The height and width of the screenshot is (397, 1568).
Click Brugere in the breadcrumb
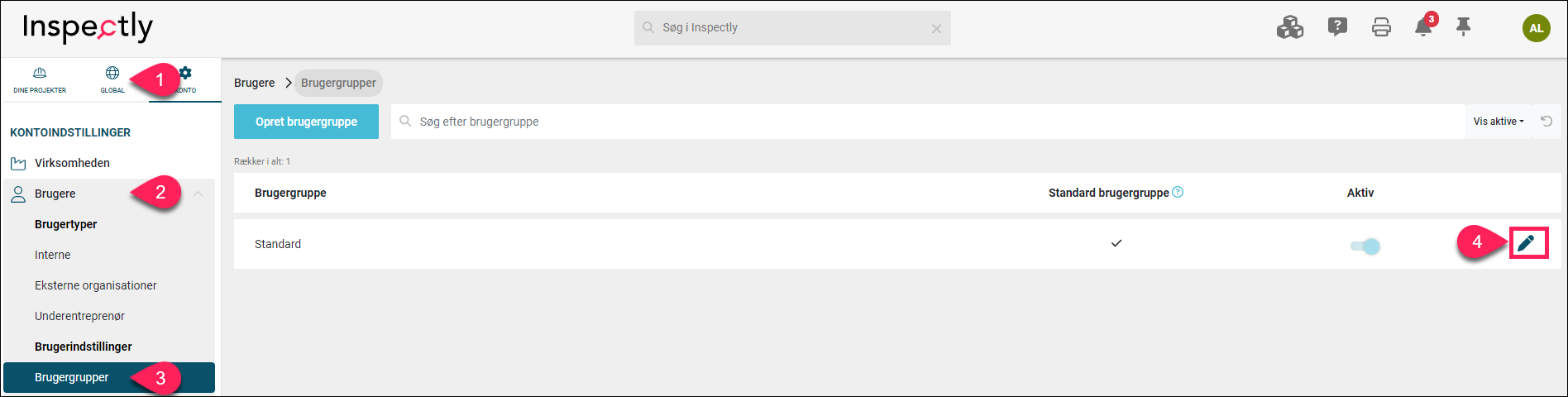pos(255,83)
